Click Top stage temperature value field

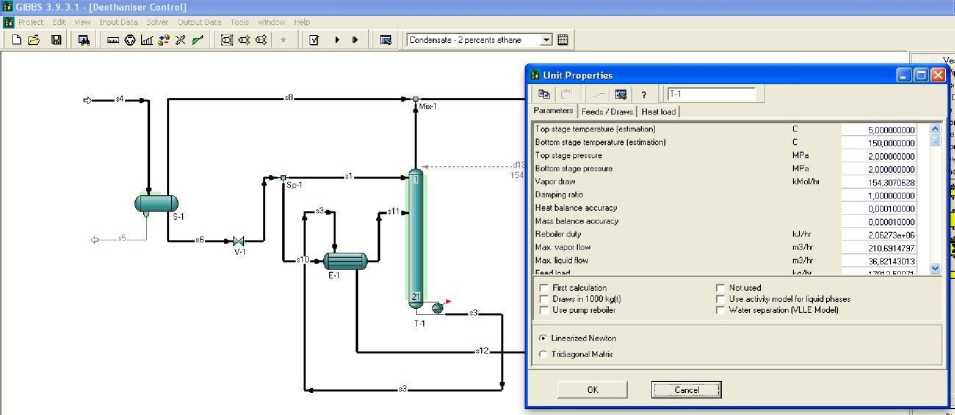coord(879,130)
